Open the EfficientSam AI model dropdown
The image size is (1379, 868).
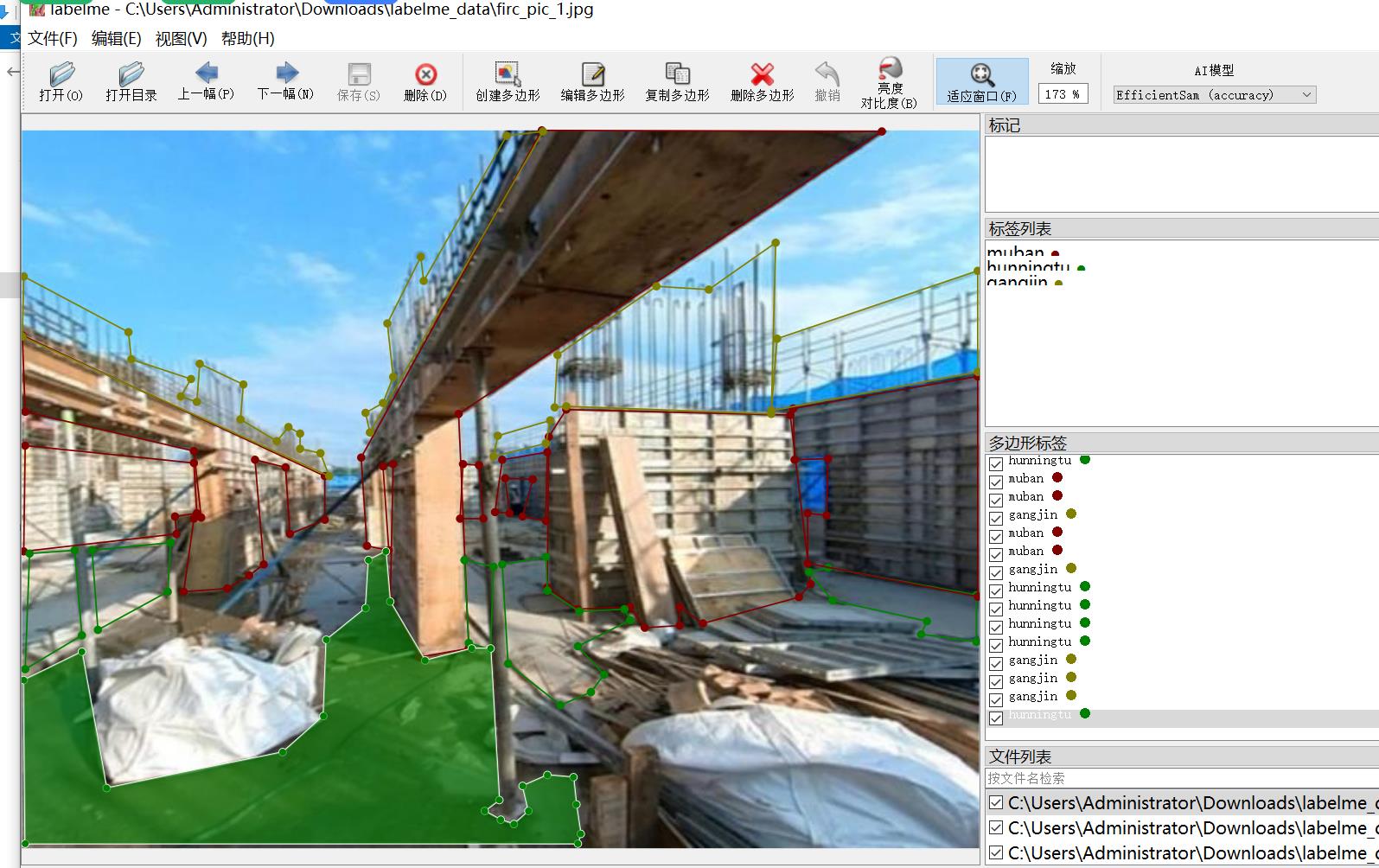(1214, 95)
